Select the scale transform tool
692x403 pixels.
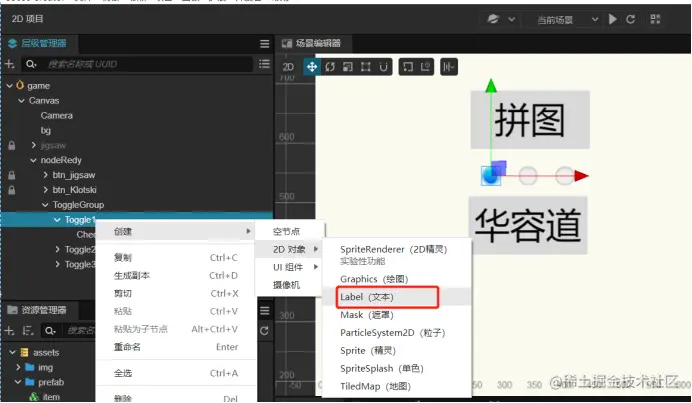point(348,67)
